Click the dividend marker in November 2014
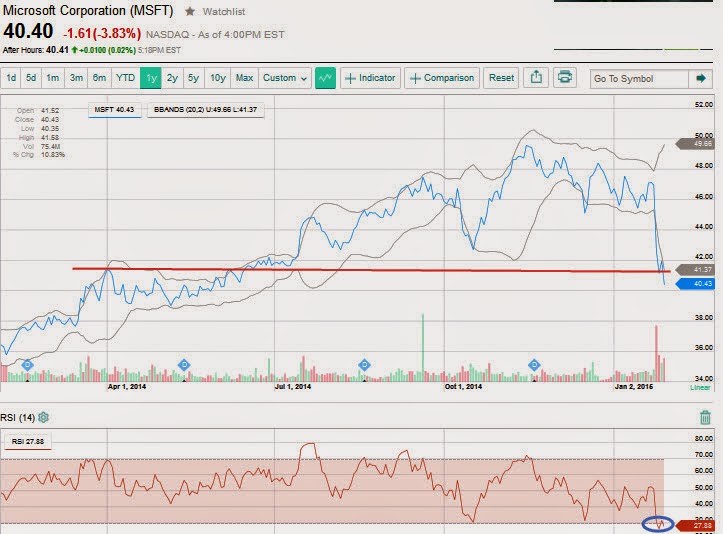The image size is (723, 534). pyautogui.click(x=534, y=365)
